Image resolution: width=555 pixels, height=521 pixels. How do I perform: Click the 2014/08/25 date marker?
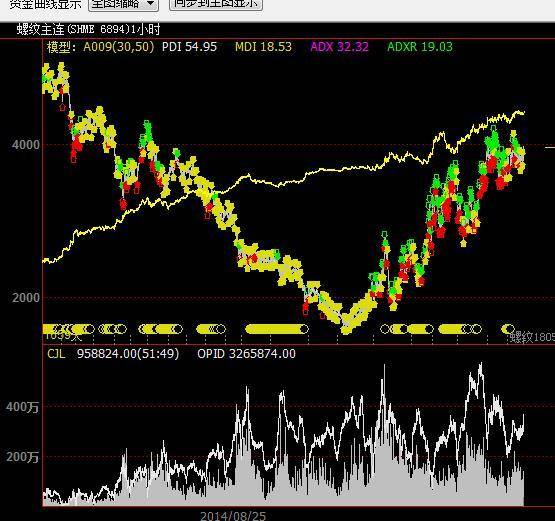(x=233, y=516)
